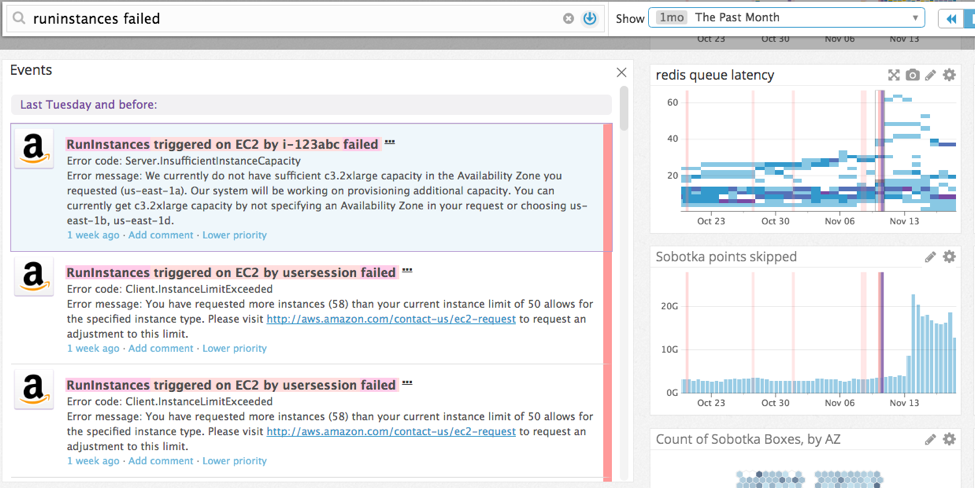Click '1 week ago' on the third event
This screenshot has height=488, width=975.
pos(93,461)
